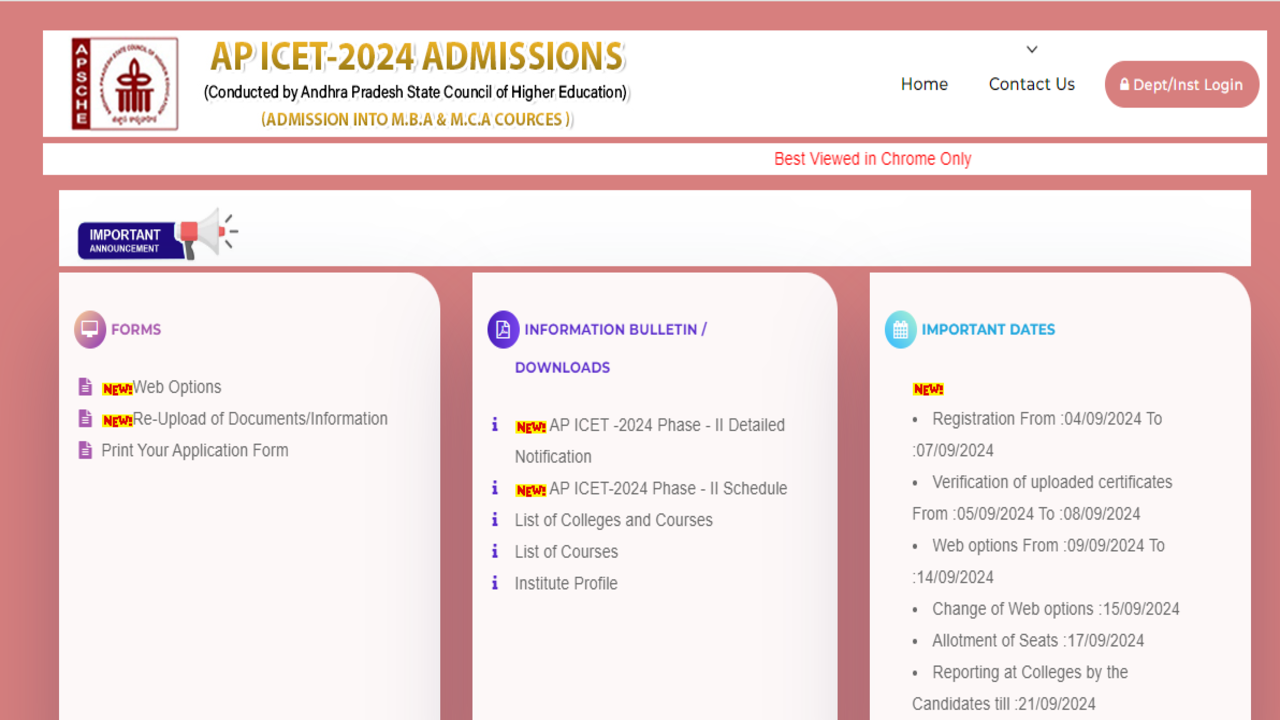The width and height of the screenshot is (1280, 720).
Task: Open AP ICET-2024 Phase - II Schedule link
Action: [668, 488]
